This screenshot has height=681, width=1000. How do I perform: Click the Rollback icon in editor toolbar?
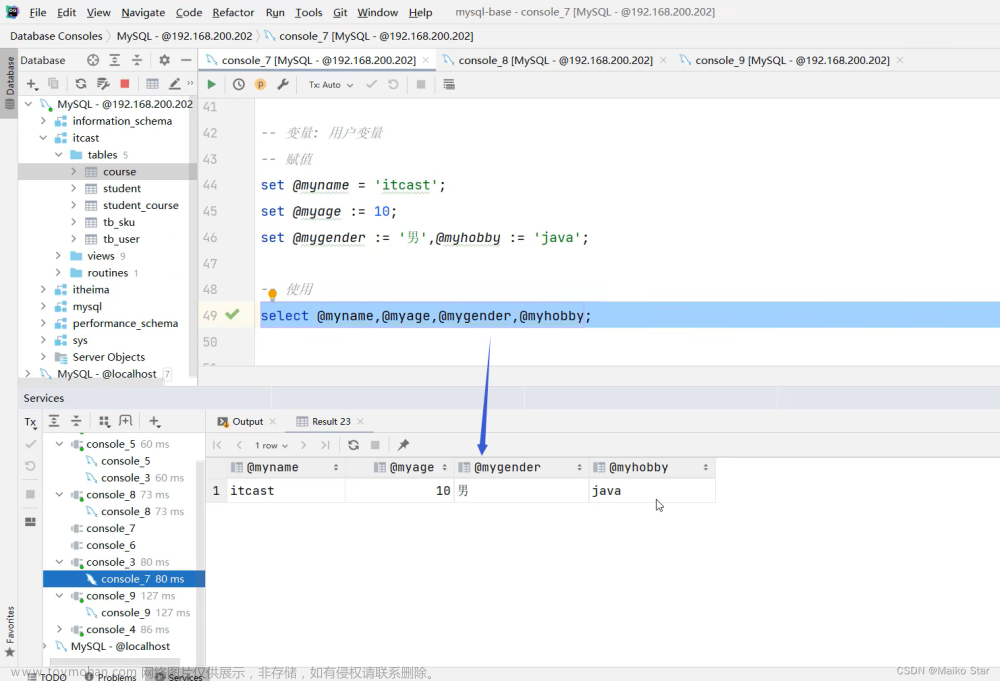click(393, 84)
